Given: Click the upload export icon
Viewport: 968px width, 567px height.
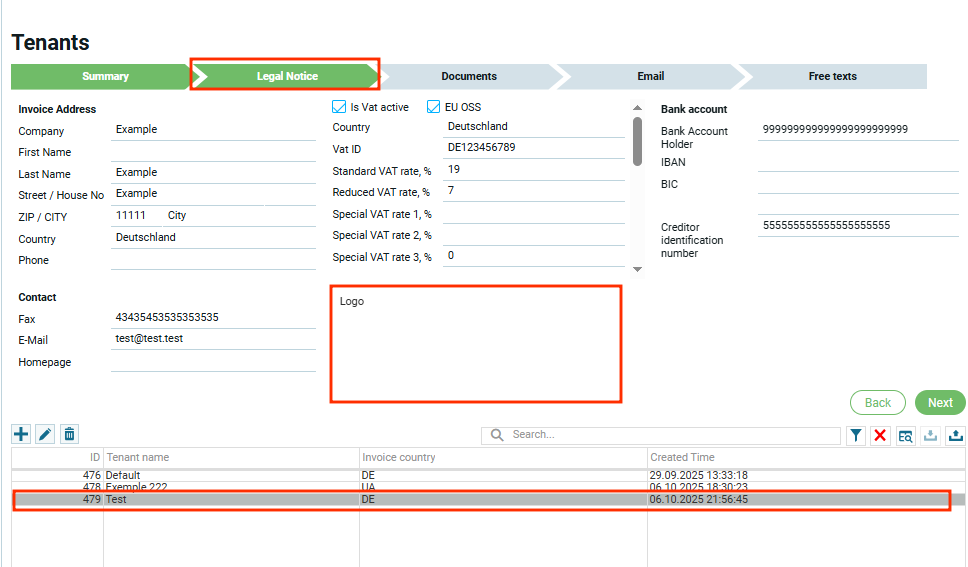Looking at the screenshot, I should coord(955,435).
